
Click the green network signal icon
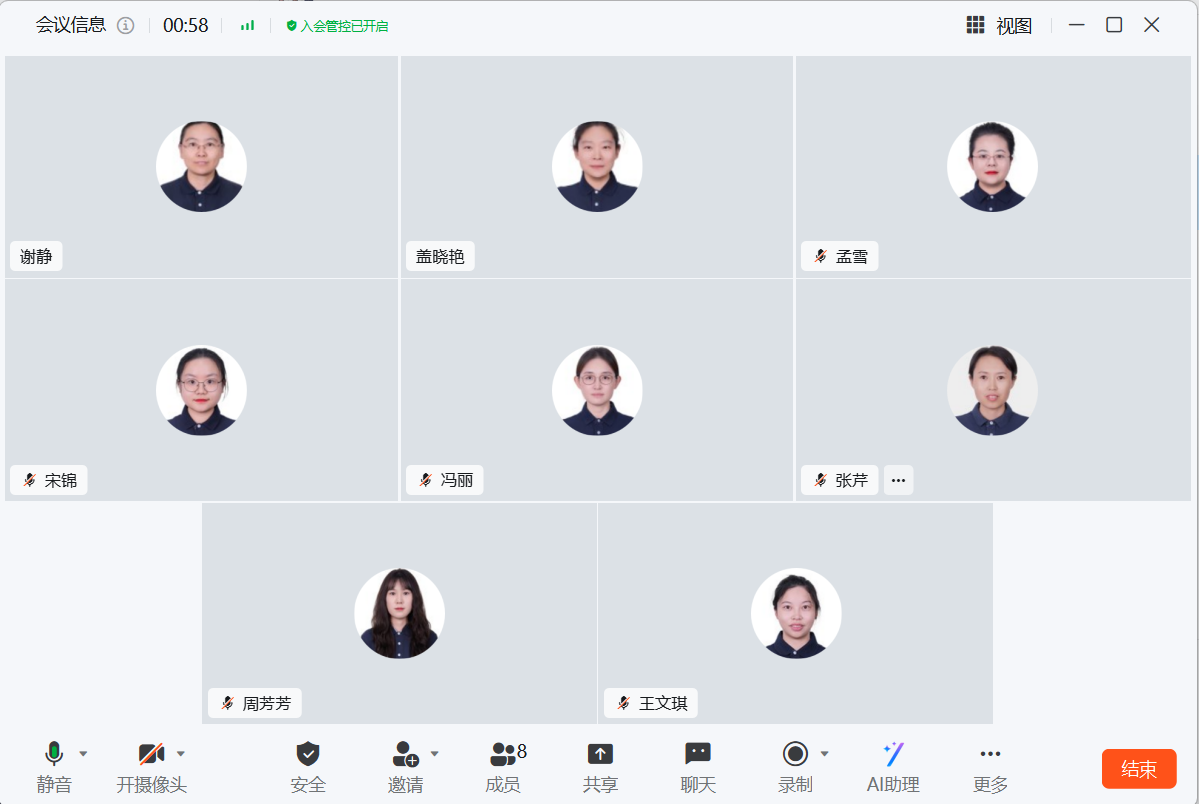(247, 26)
